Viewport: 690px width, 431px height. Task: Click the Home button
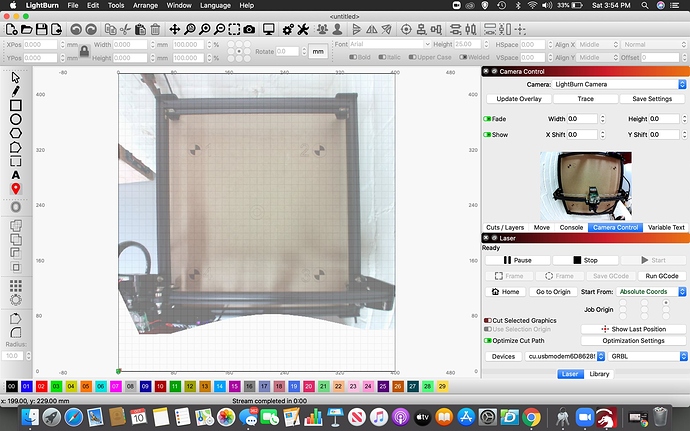coord(505,292)
